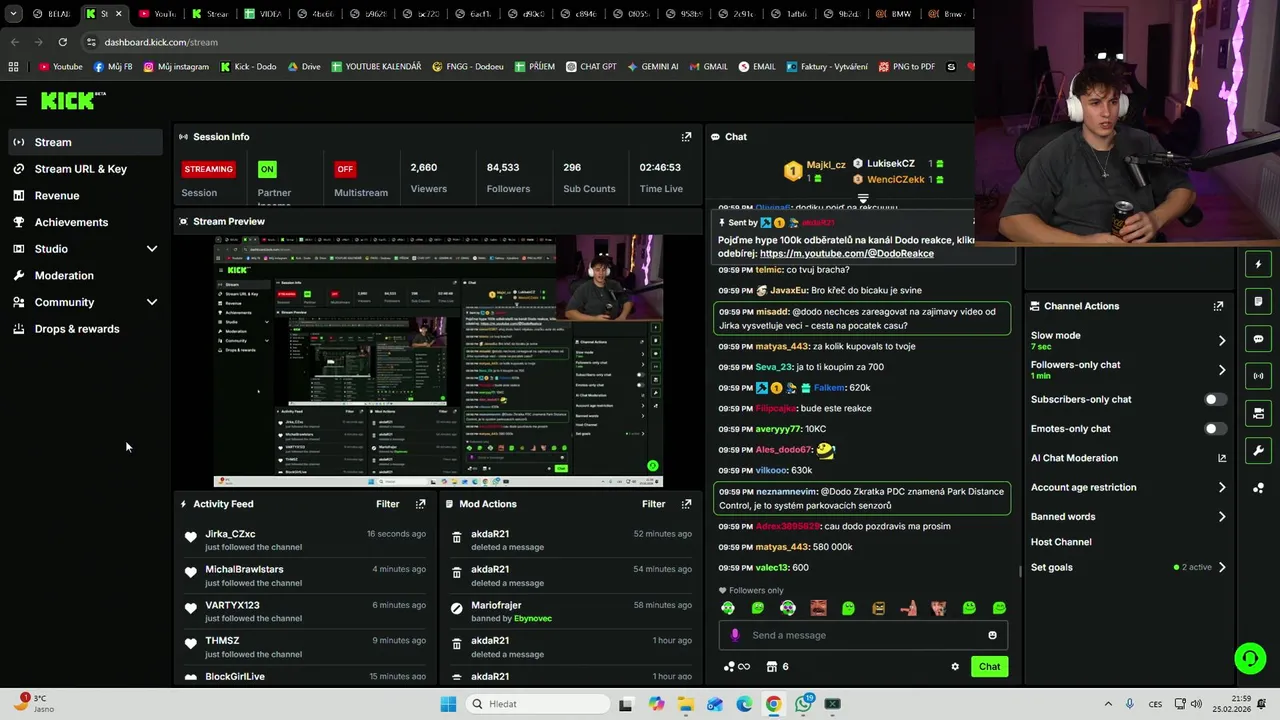Viewport: 1280px width, 720px height.
Task: Open Set goals arrow
Action: (x=1222, y=568)
